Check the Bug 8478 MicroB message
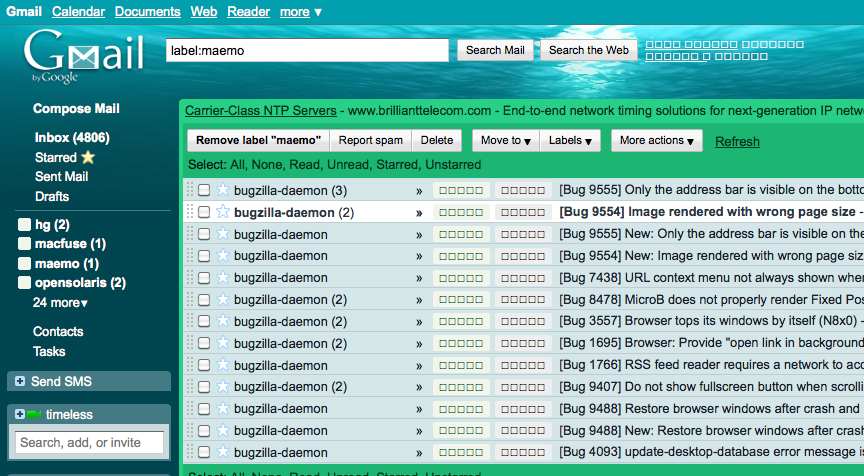 [x=204, y=299]
